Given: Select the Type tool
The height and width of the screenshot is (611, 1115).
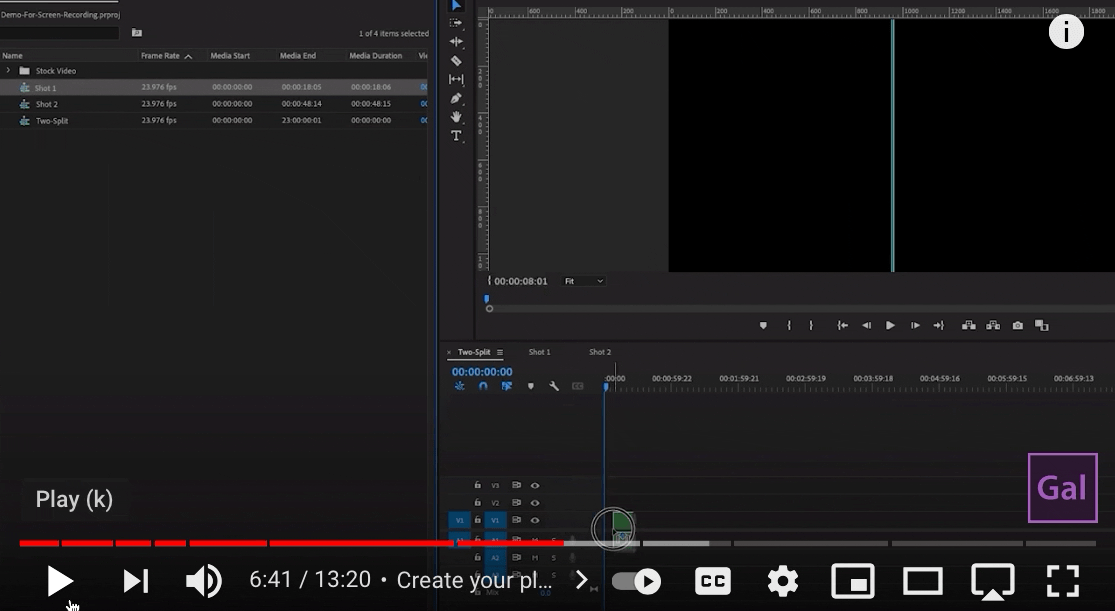Looking at the screenshot, I should (x=457, y=135).
